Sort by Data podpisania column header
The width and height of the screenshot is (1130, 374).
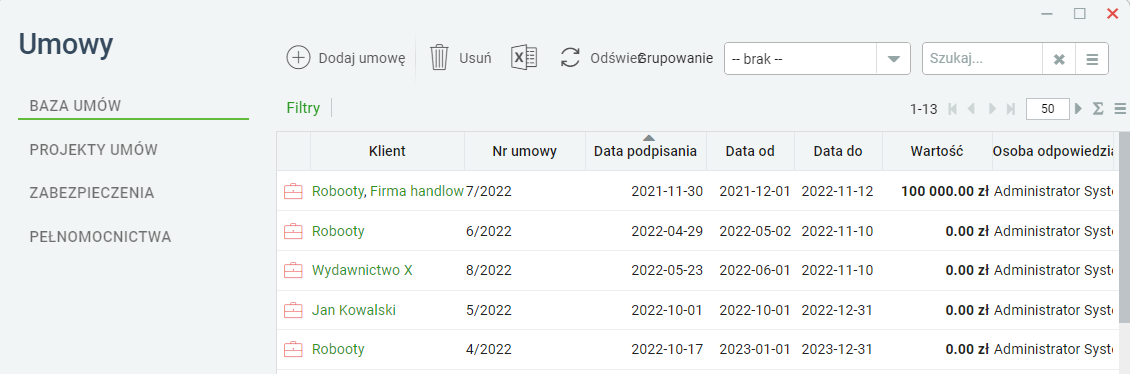[x=646, y=151]
